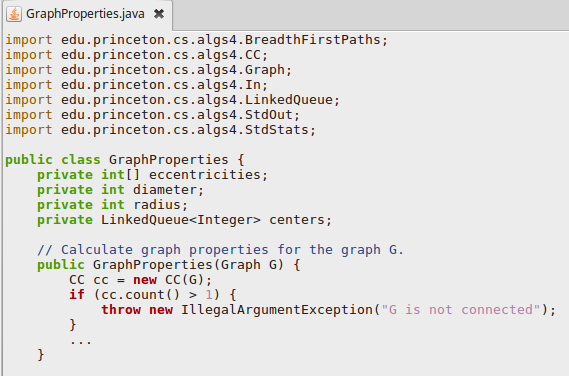This screenshot has width=569, height=376.
Task: Click the Java file icon on the tab
Action: tap(14, 15)
